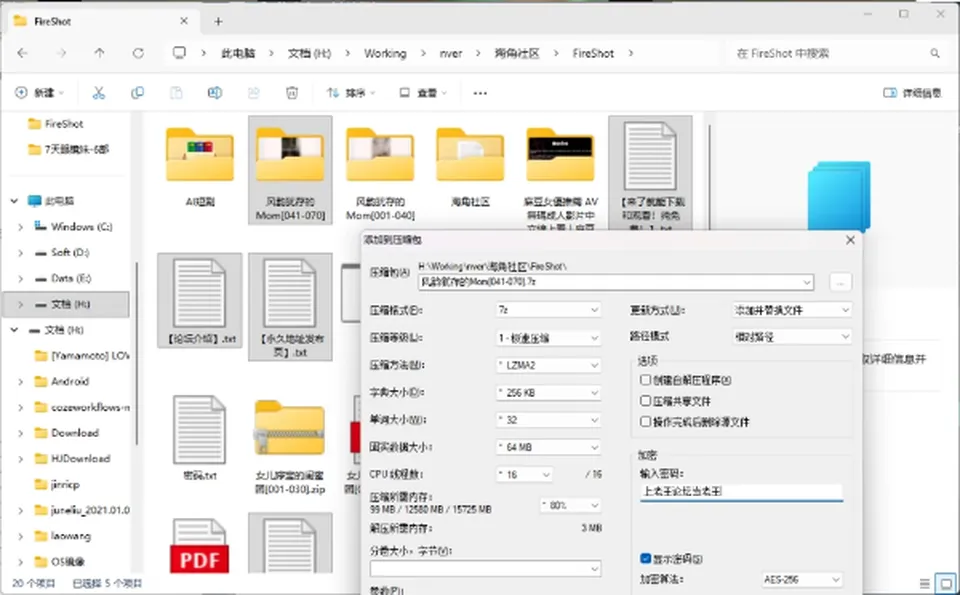The width and height of the screenshot is (960, 595).
Task: Uncheck the 显示密码 checkbox
Action: (645, 558)
